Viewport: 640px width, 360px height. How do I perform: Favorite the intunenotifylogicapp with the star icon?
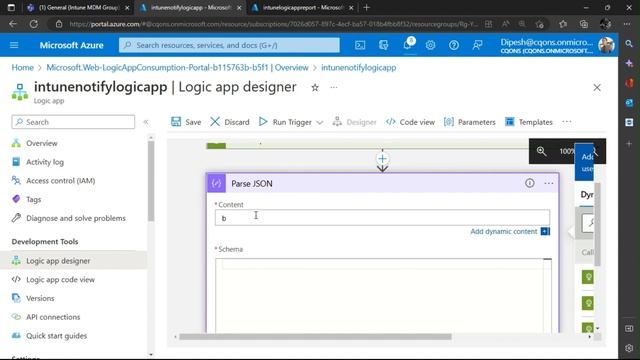point(315,87)
